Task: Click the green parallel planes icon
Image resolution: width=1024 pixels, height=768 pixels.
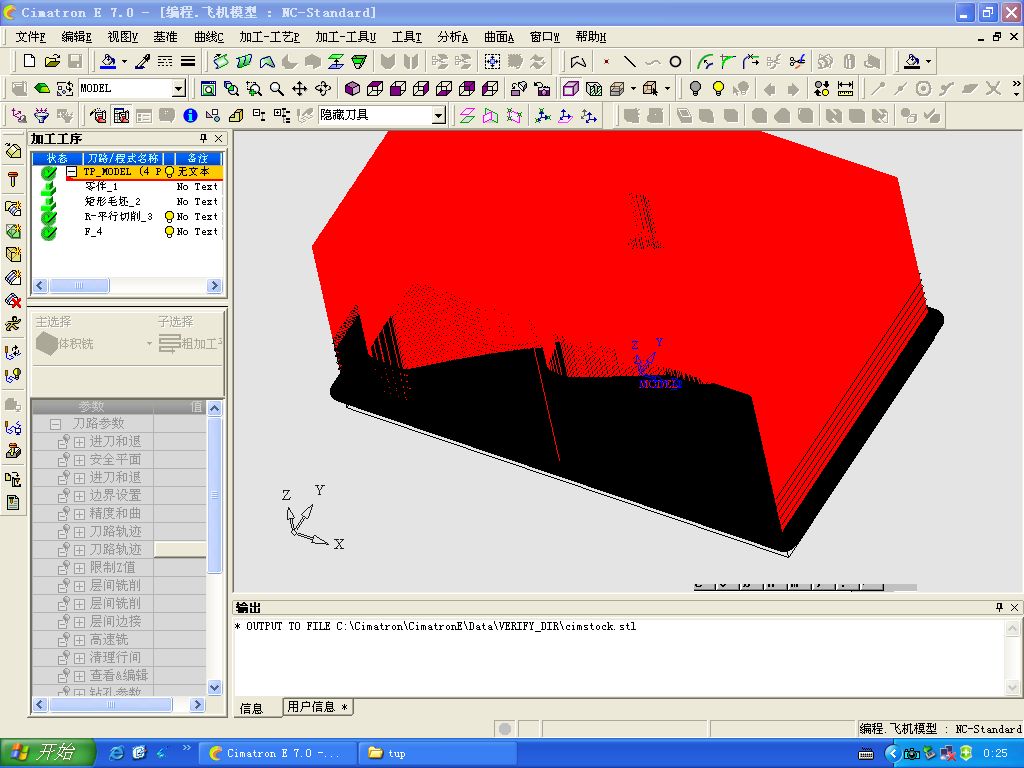Action: point(467,116)
